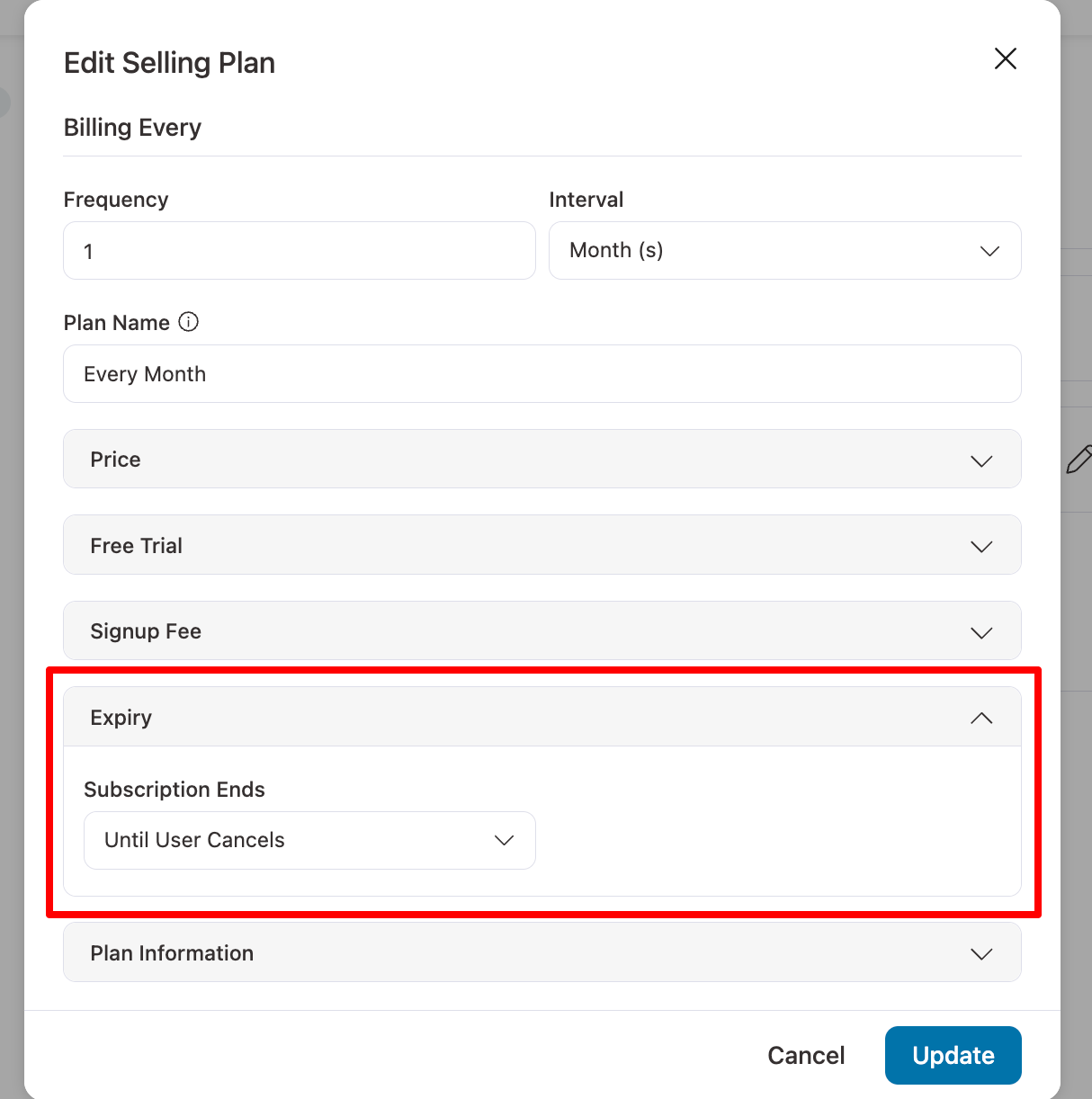Open the pencil edit icon beside the dialog
The image size is (1092, 1099).
(x=1080, y=460)
